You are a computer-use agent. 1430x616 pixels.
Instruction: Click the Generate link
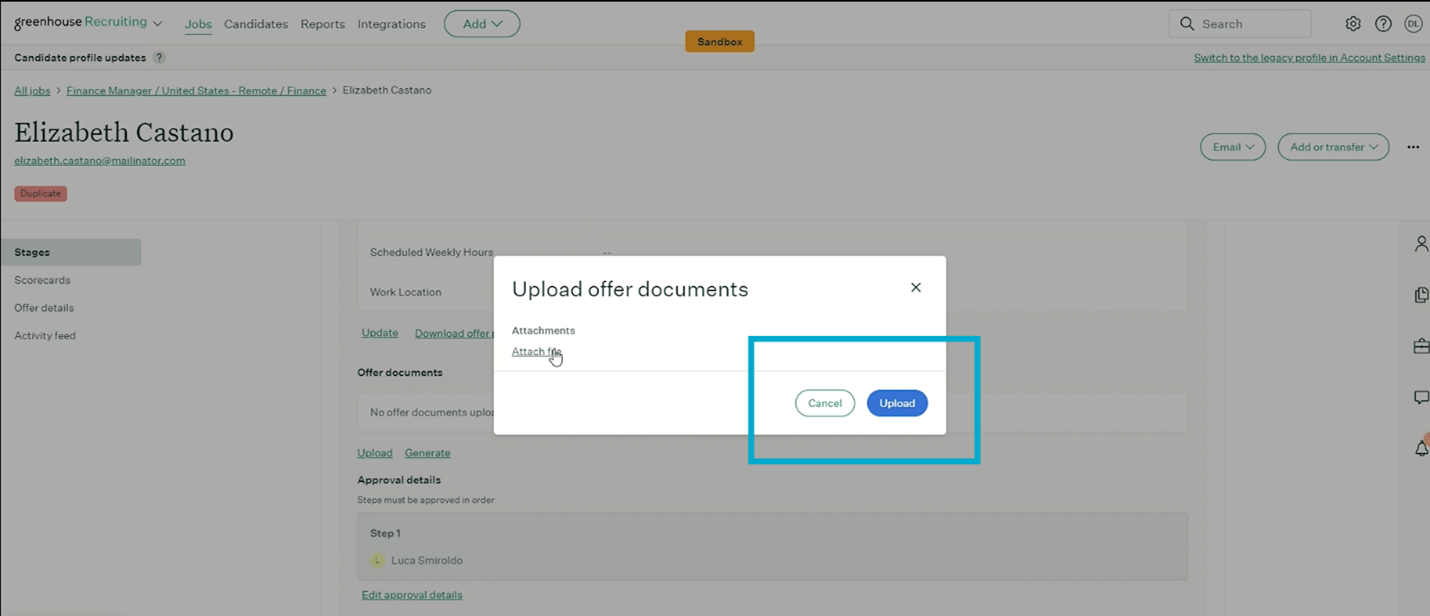point(427,453)
